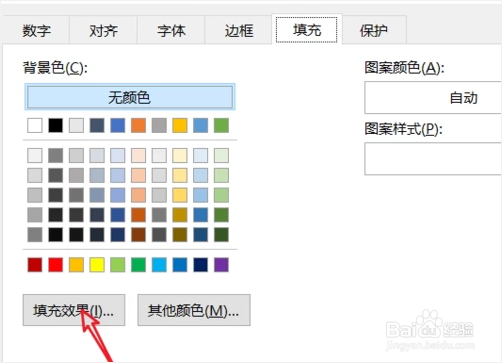Select the darkest green shade swatch

[221, 235]
